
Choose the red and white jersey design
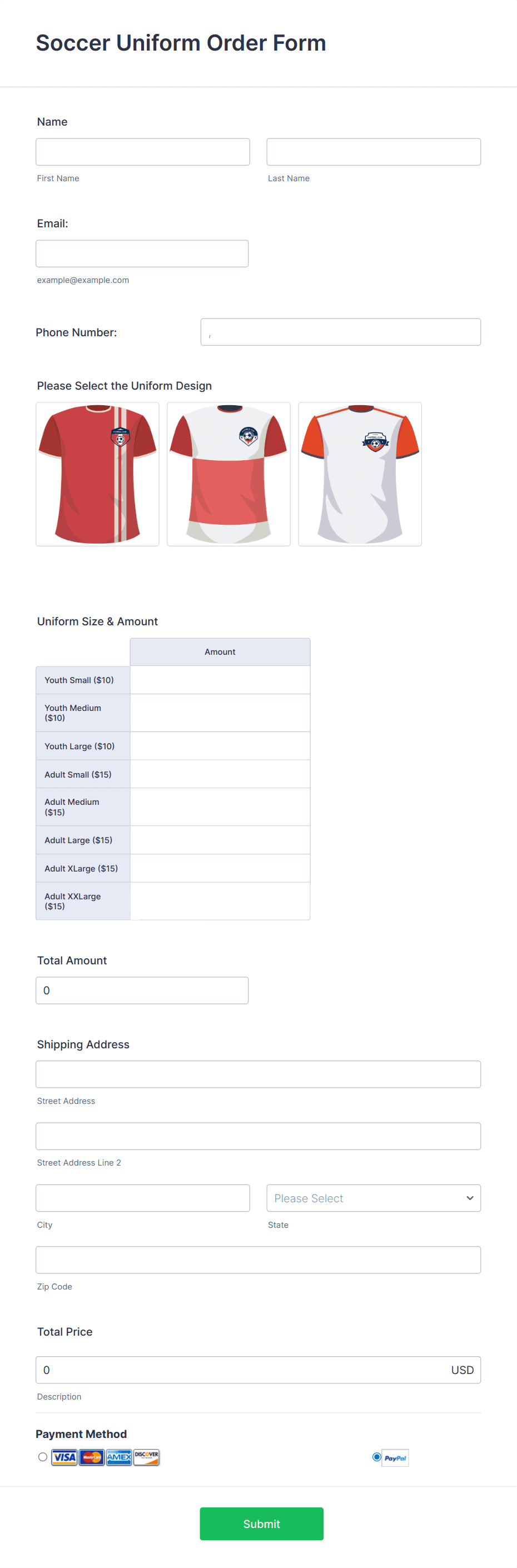228,474
